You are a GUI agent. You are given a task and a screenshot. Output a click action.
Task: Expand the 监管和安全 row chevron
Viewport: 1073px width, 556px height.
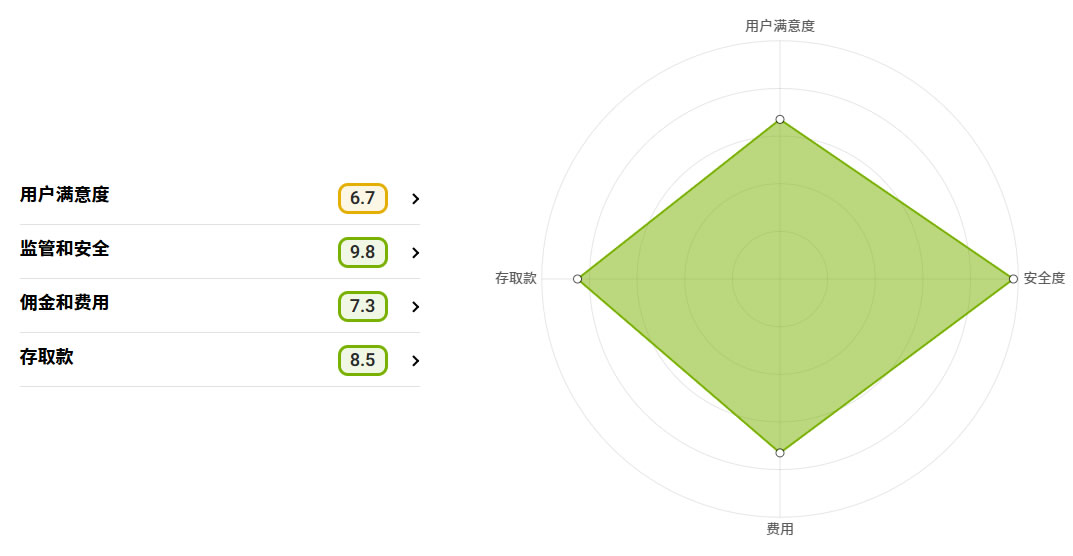415,253
